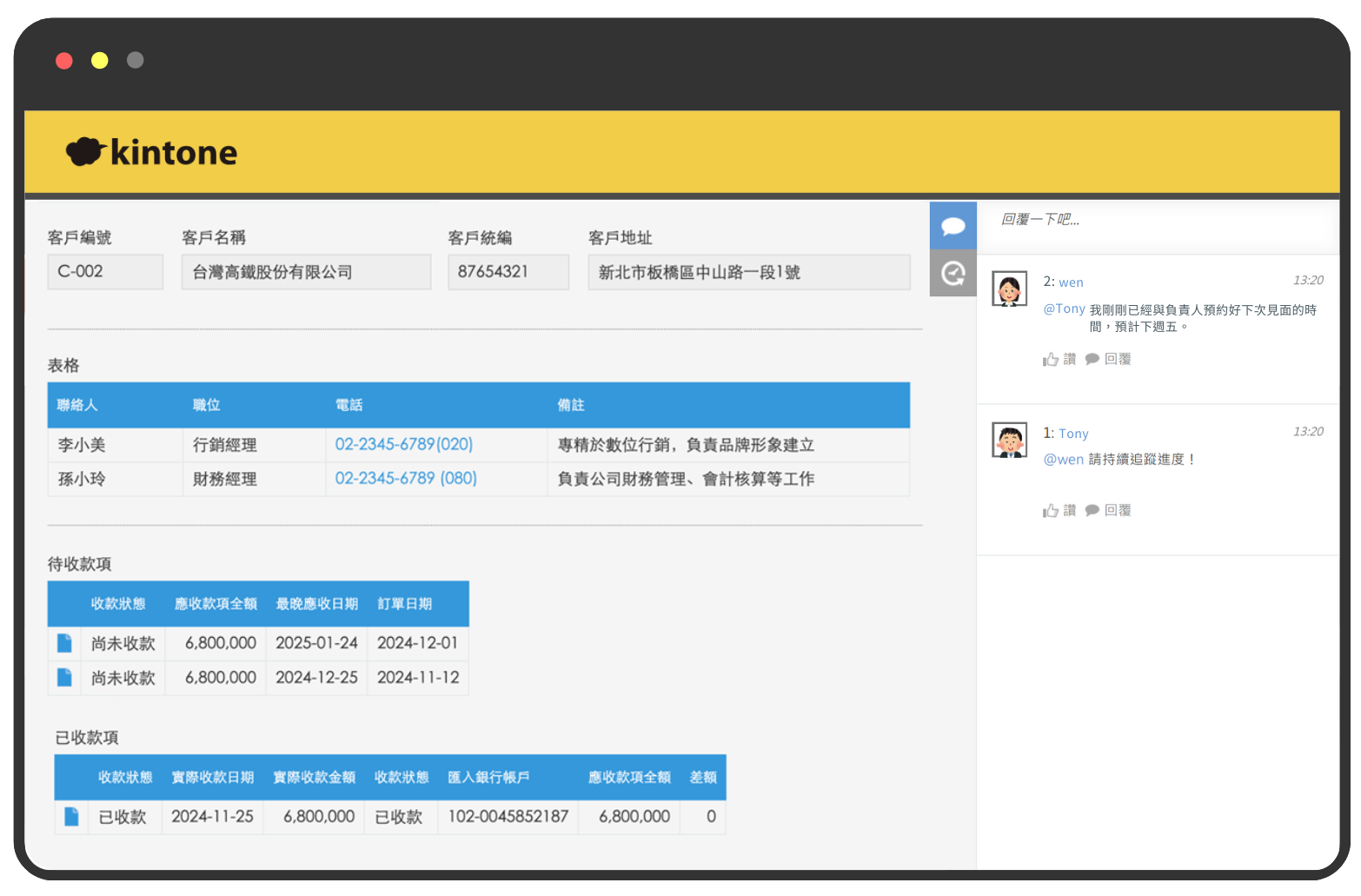Screen dimensions: 1361x896
Task: Click the 實際收款日期 column header
Action: (212, 778)
